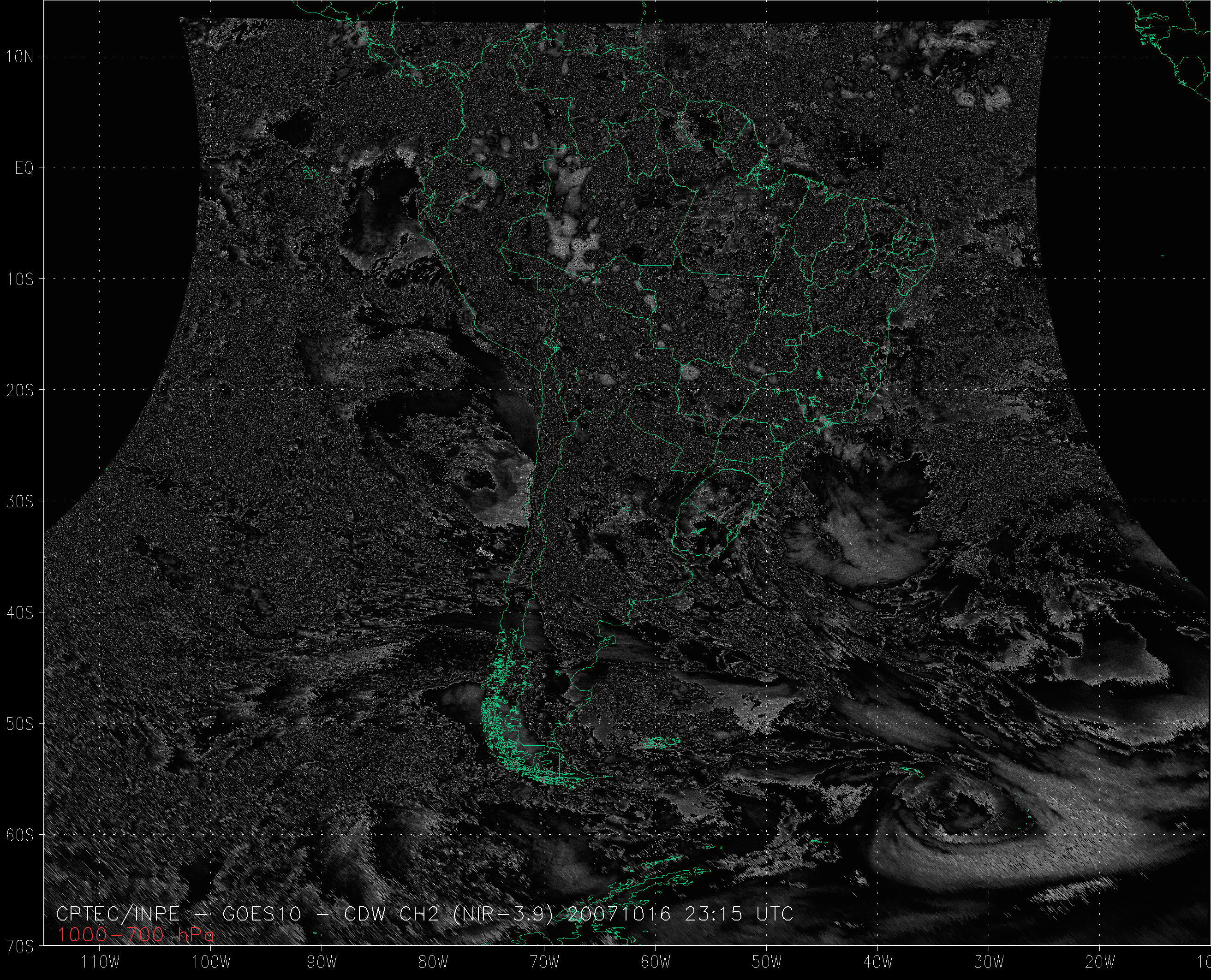Select the 10S latitude label
The width and height of the screenshot is (1211, 980).
click(20, 279)
